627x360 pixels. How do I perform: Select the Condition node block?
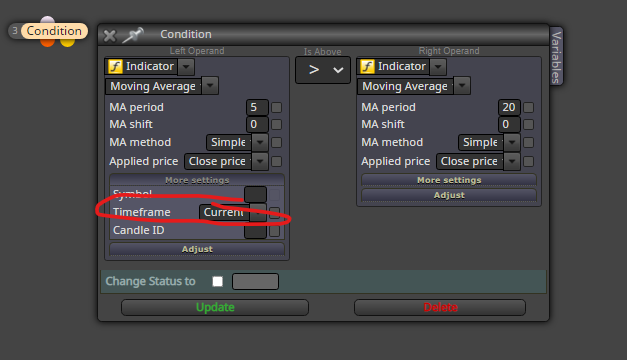point(54,31)
